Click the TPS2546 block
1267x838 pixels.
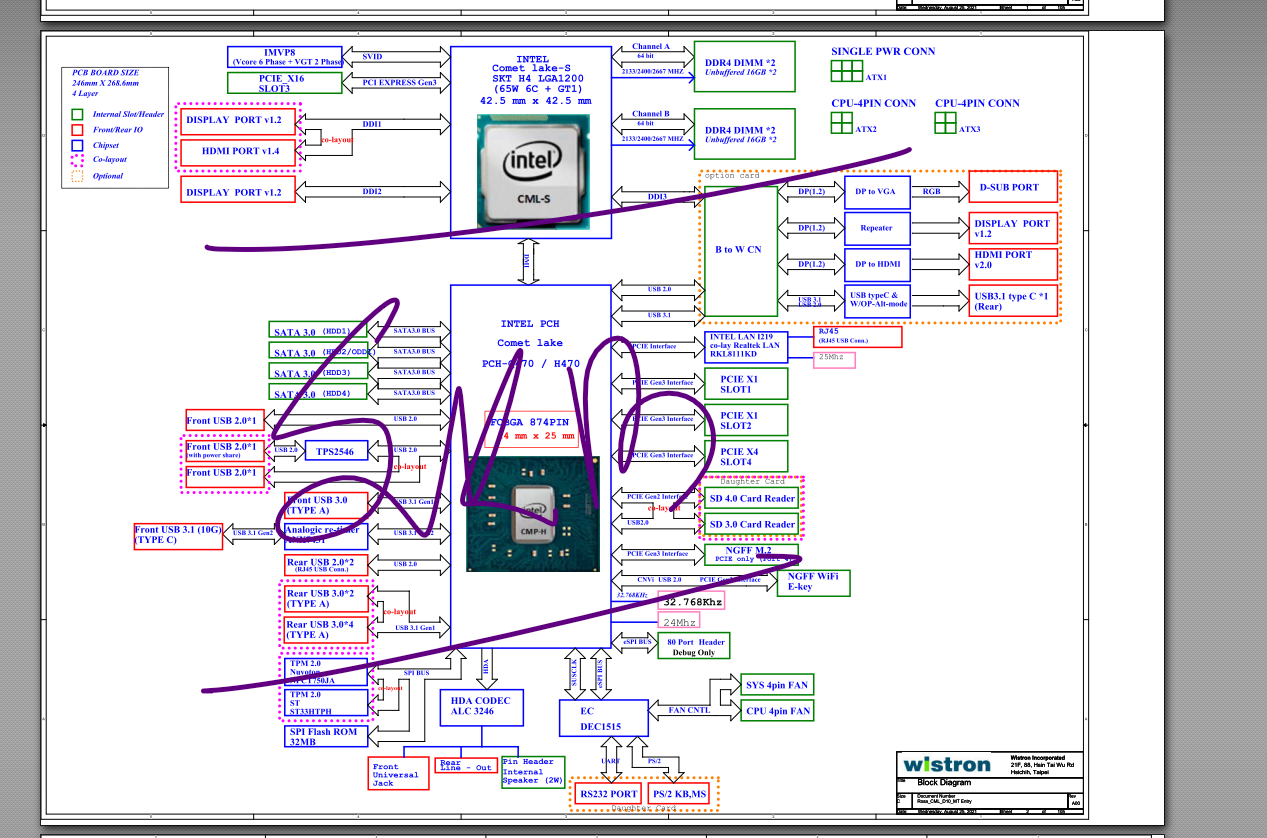[x=336, y=452]
